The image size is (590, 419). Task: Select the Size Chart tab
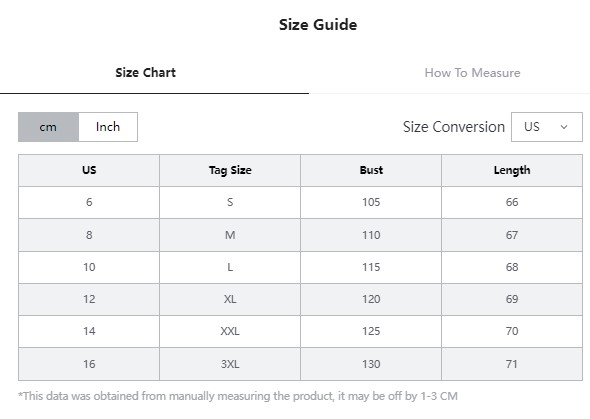coord(146,73)
